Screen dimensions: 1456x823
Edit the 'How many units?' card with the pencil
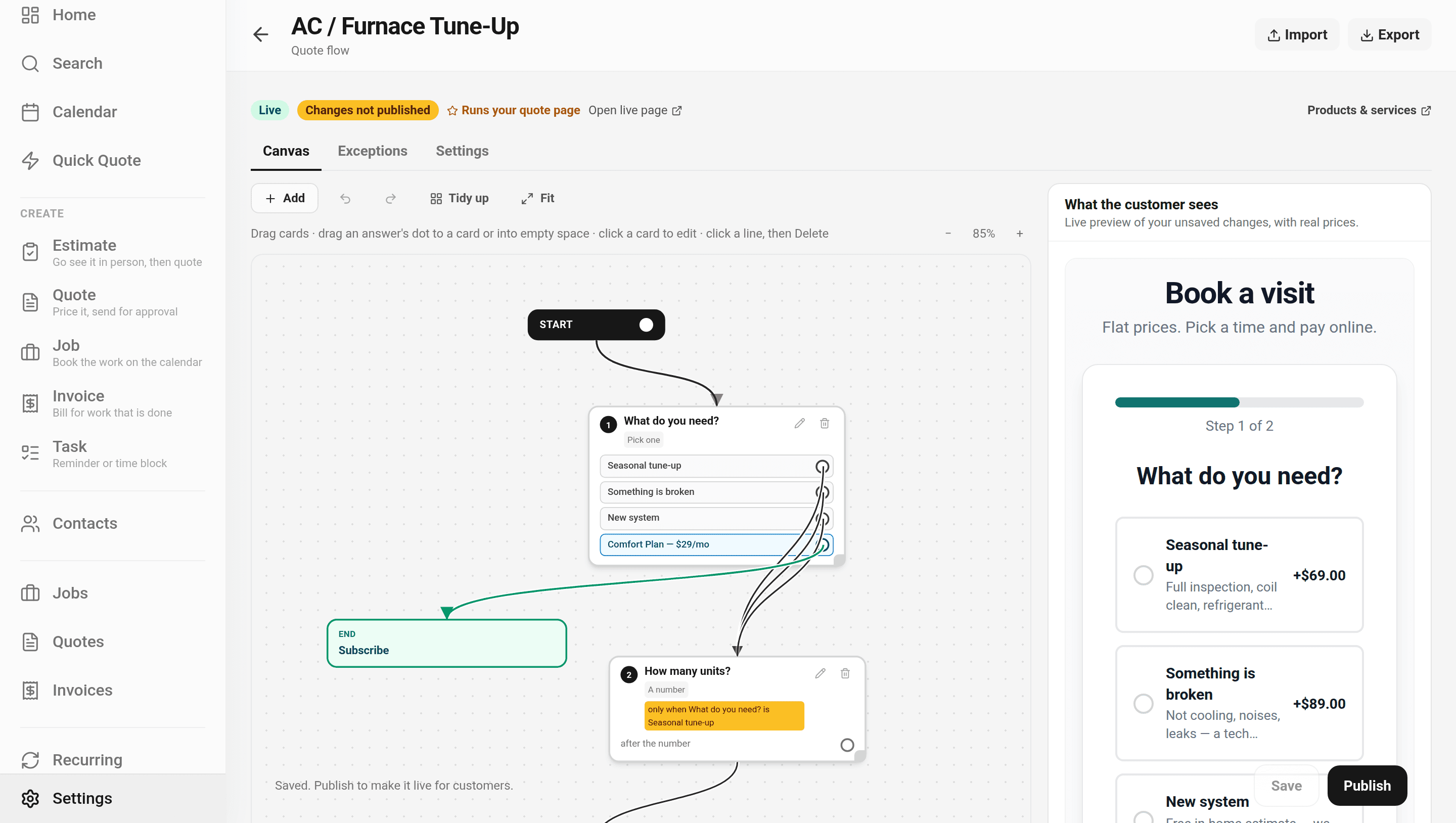coord(820,673)
